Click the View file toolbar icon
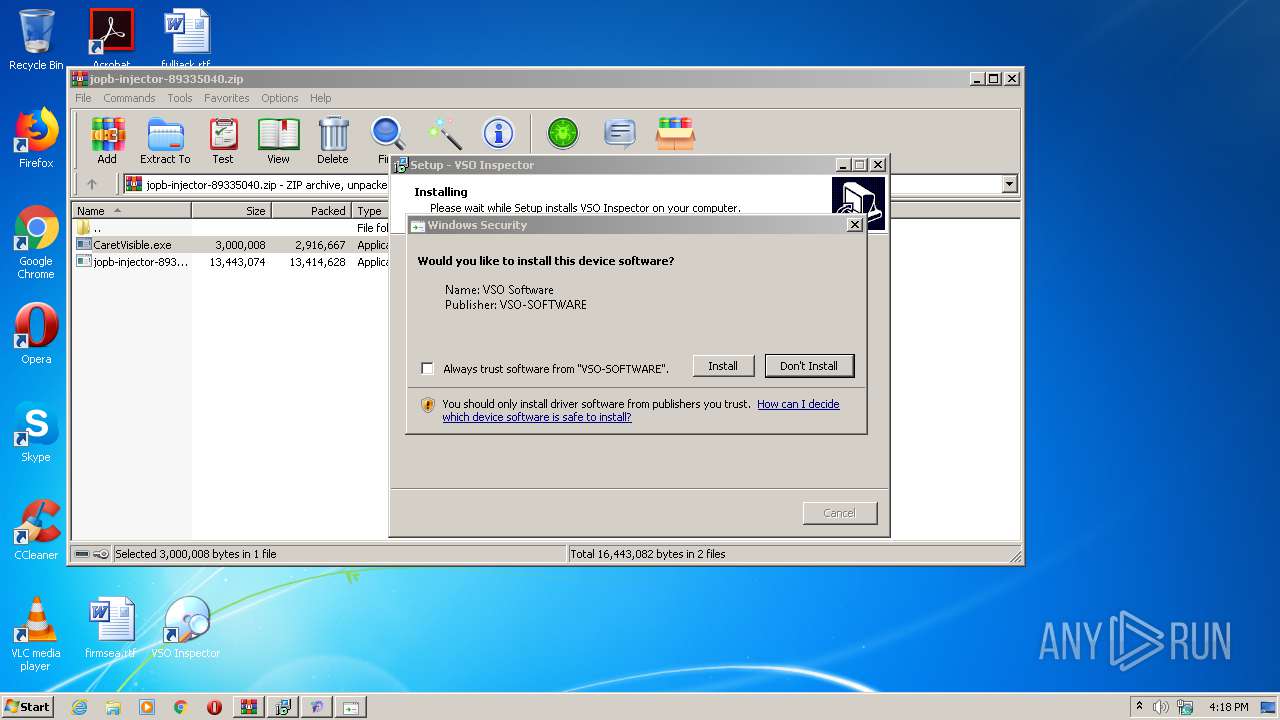1280x720 pixels. 278,140
